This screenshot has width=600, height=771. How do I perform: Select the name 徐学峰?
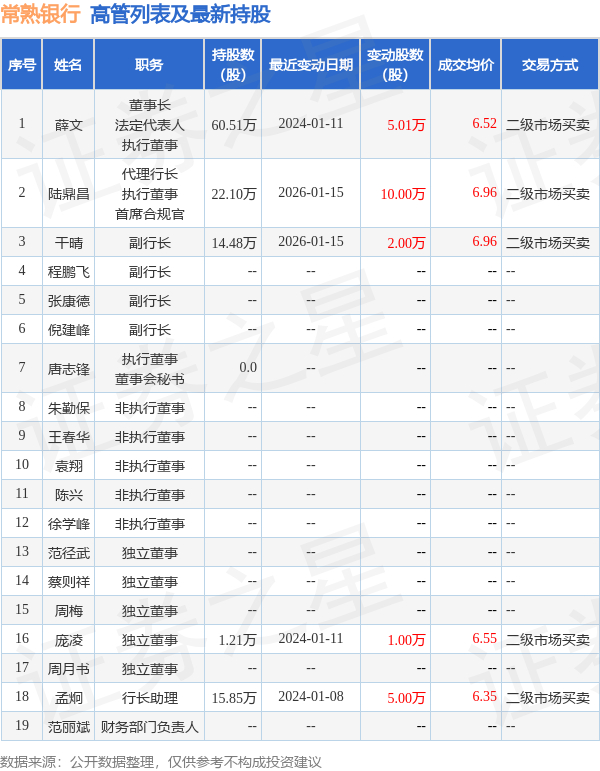pyautogui.click(x=68, y=524)
